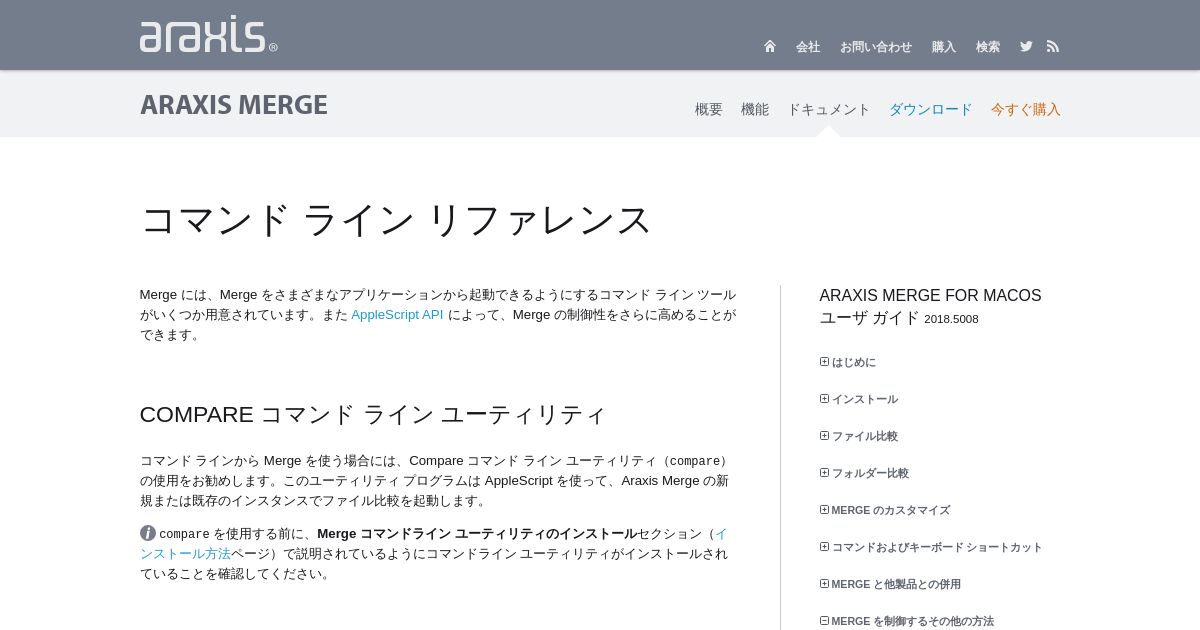
Task: Click the version number 2018.5008
Action: pos(951,319)
